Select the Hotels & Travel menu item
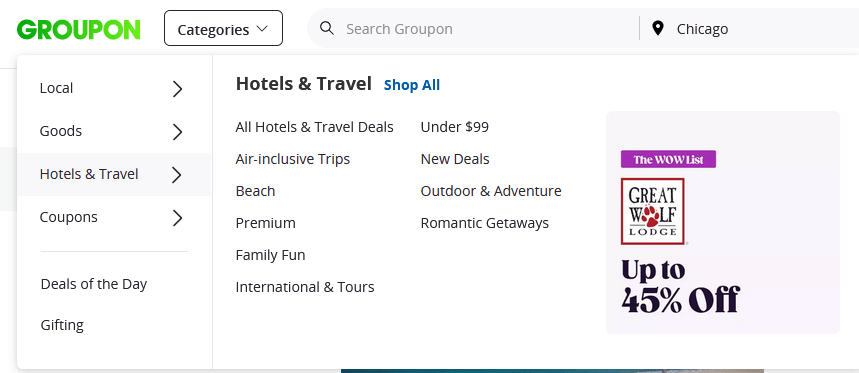This screenshot has height=373, width=859. pyautogui.click(x=114, y=175)
